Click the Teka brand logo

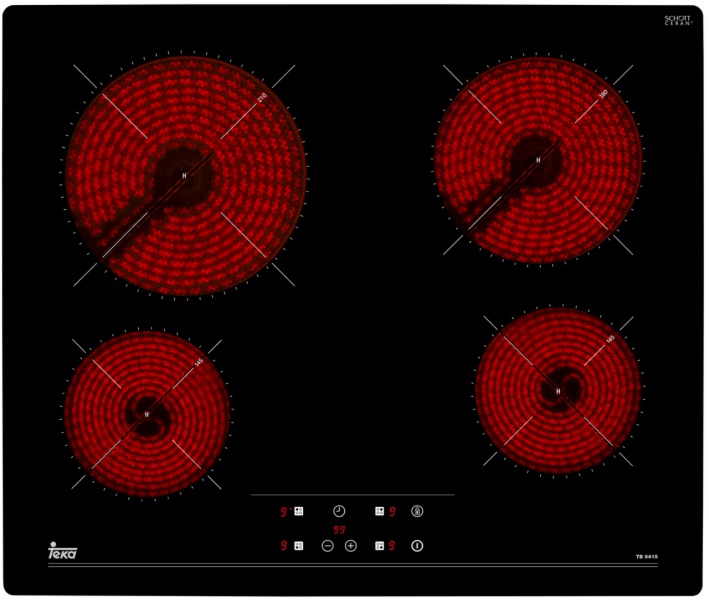click(62, 552)
